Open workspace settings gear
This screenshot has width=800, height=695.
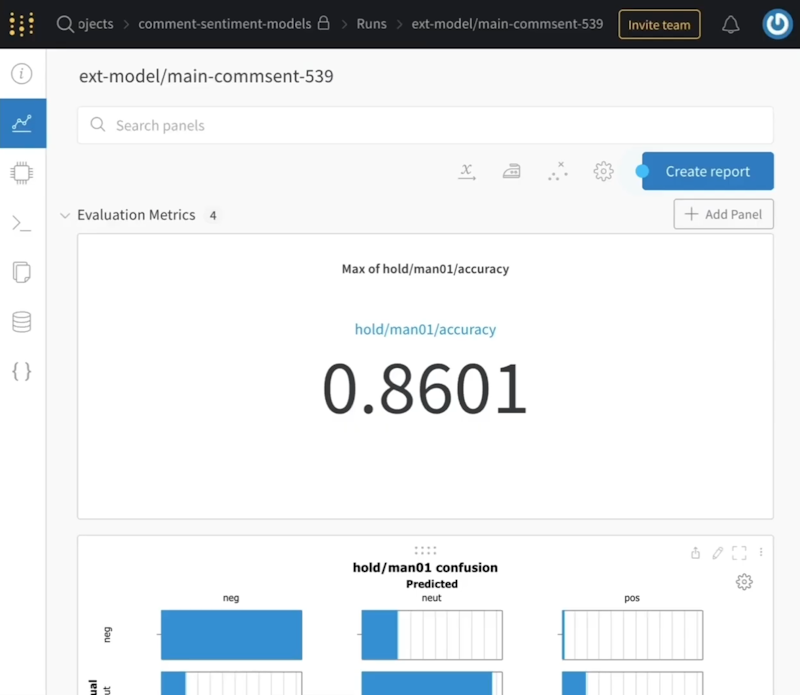pos(603,171)
